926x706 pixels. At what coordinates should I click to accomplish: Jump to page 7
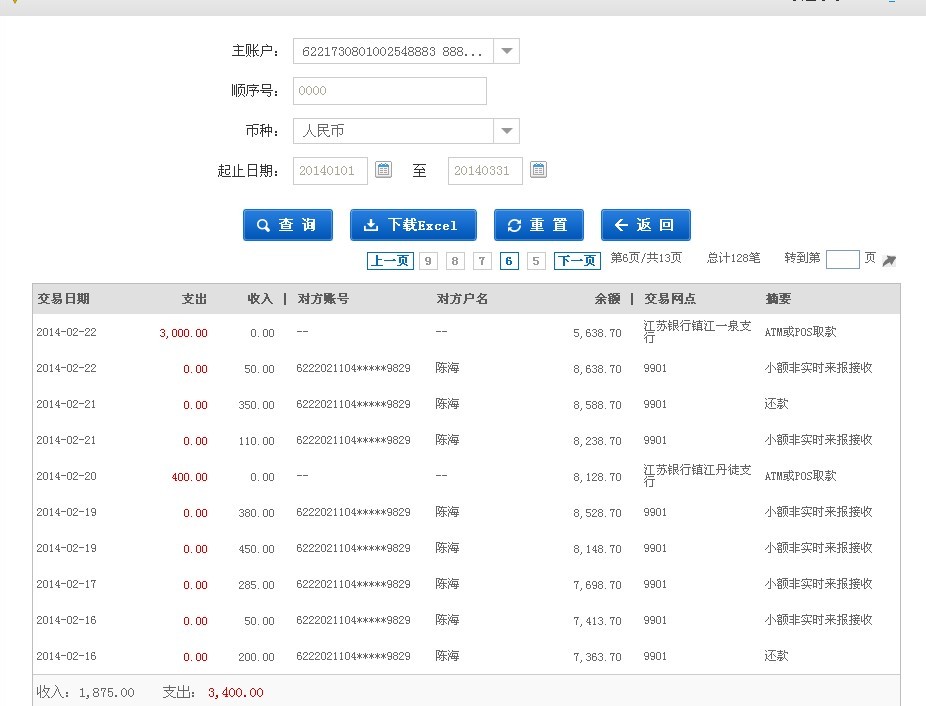pyautogui.click(x=482, y=261)
